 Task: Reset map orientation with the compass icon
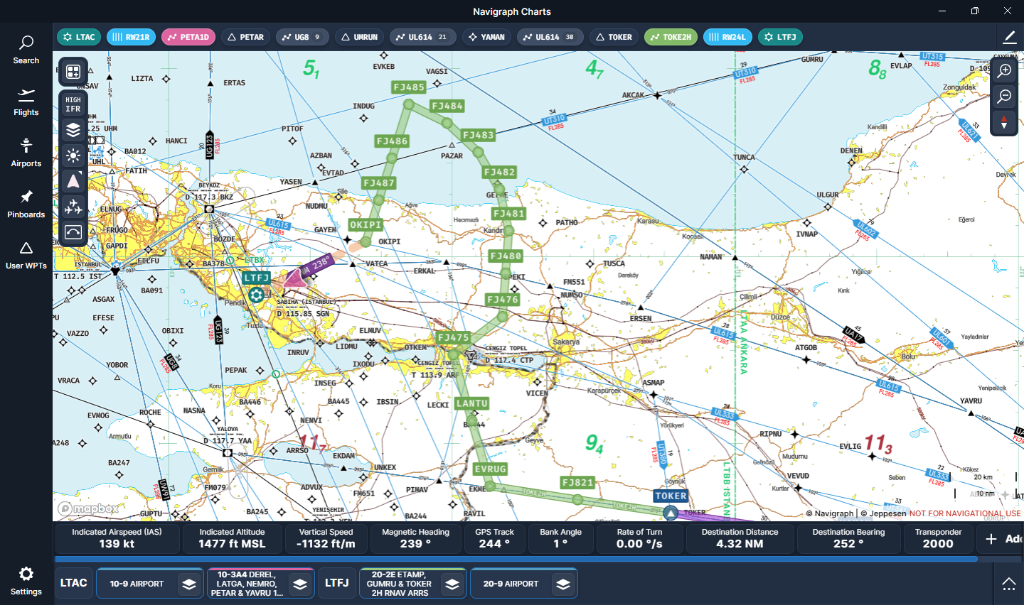(1004, 122)
